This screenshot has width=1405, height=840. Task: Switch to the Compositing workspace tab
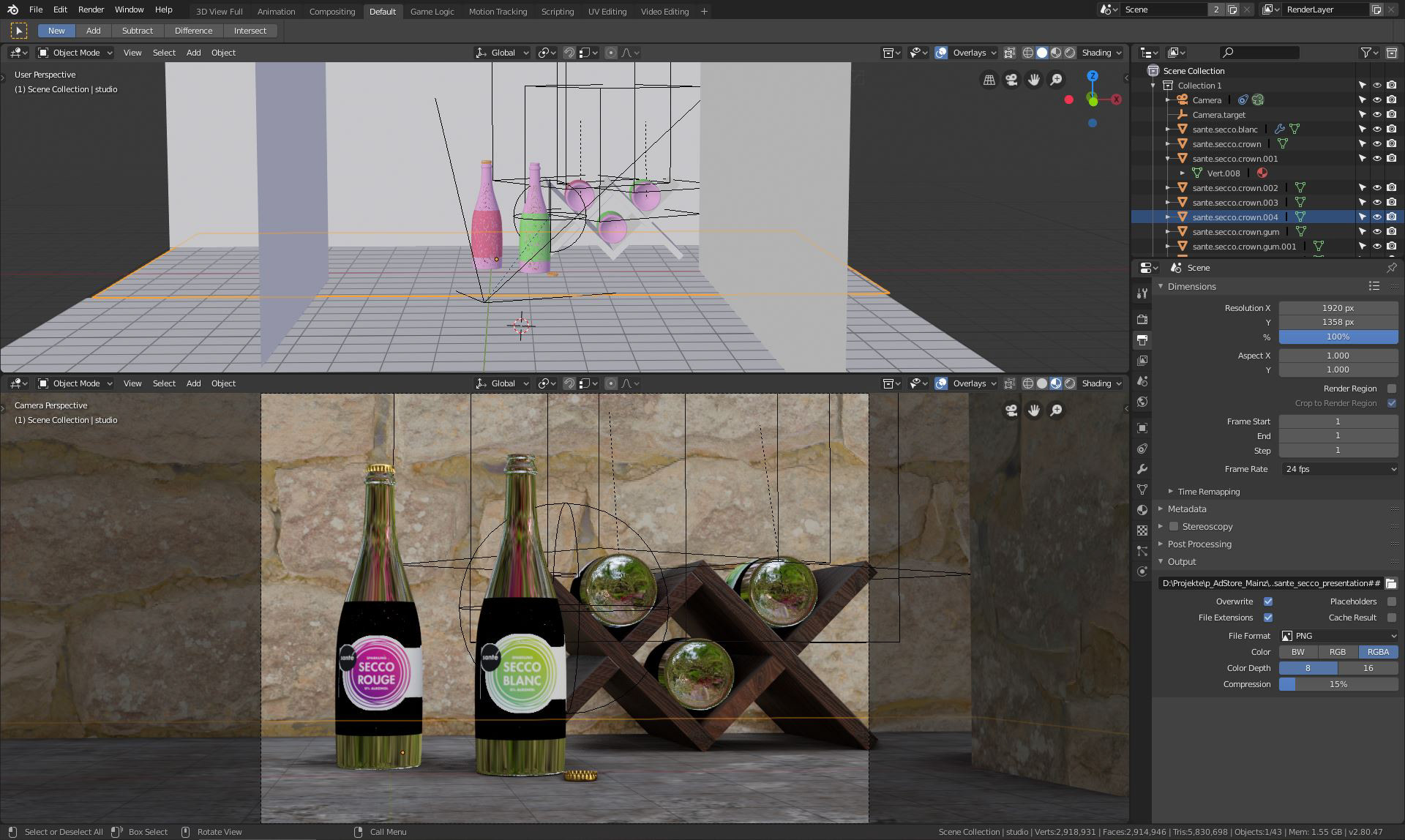[x=331, y=11]
